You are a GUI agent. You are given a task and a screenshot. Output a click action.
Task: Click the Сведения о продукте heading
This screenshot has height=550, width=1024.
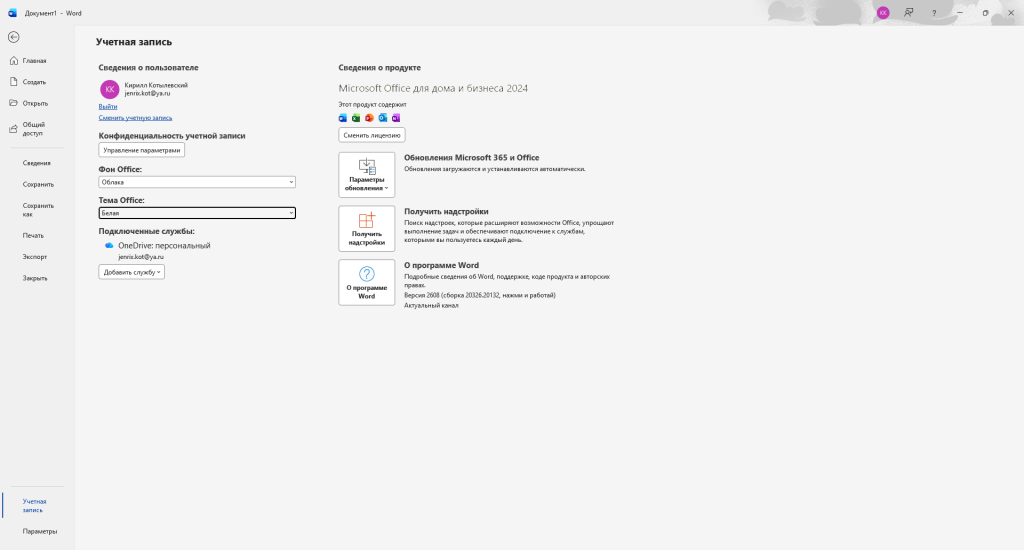pos(379,67)
